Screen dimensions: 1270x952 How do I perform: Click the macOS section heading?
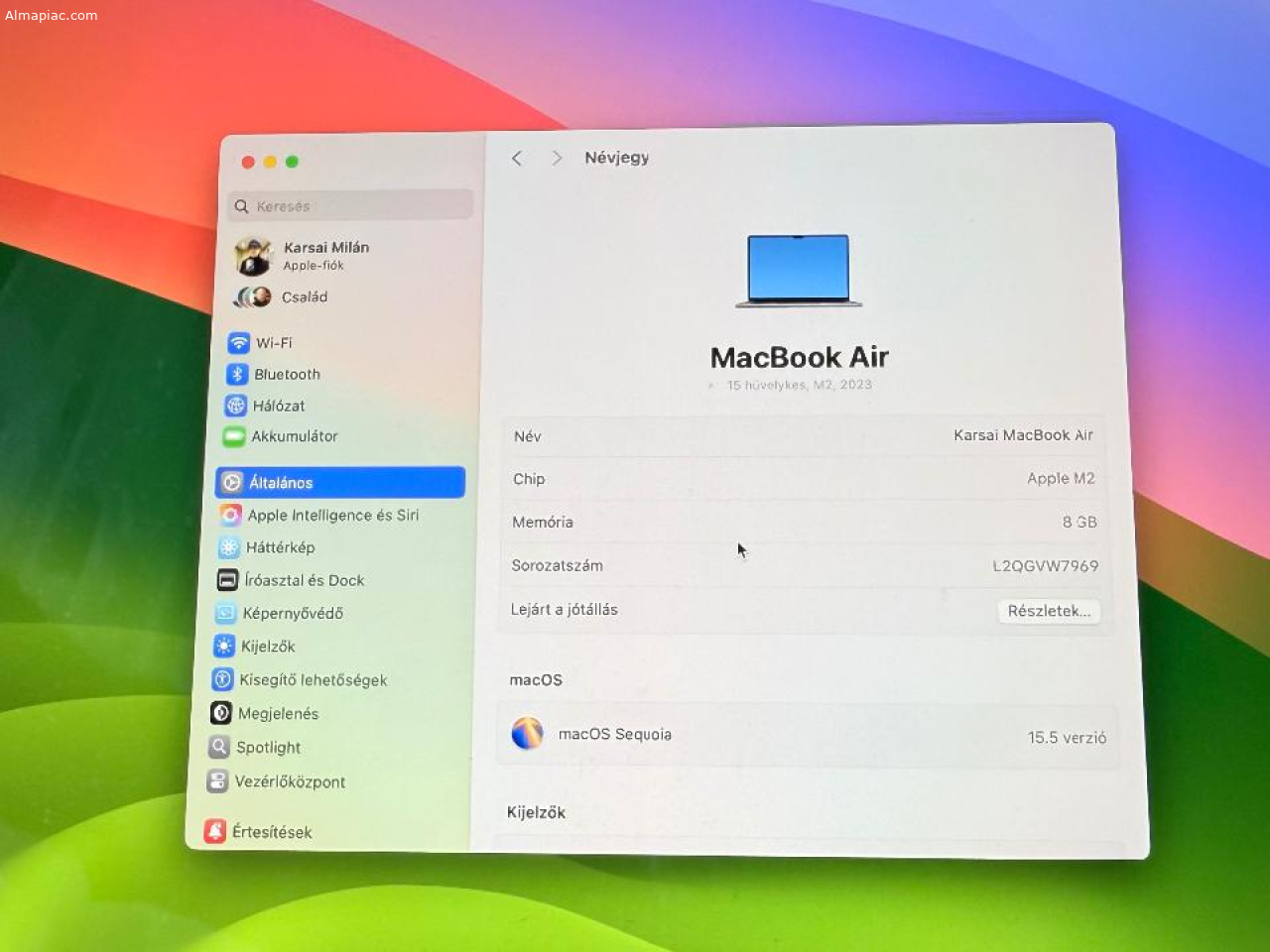pyautogui.click(x=536, y=680)
